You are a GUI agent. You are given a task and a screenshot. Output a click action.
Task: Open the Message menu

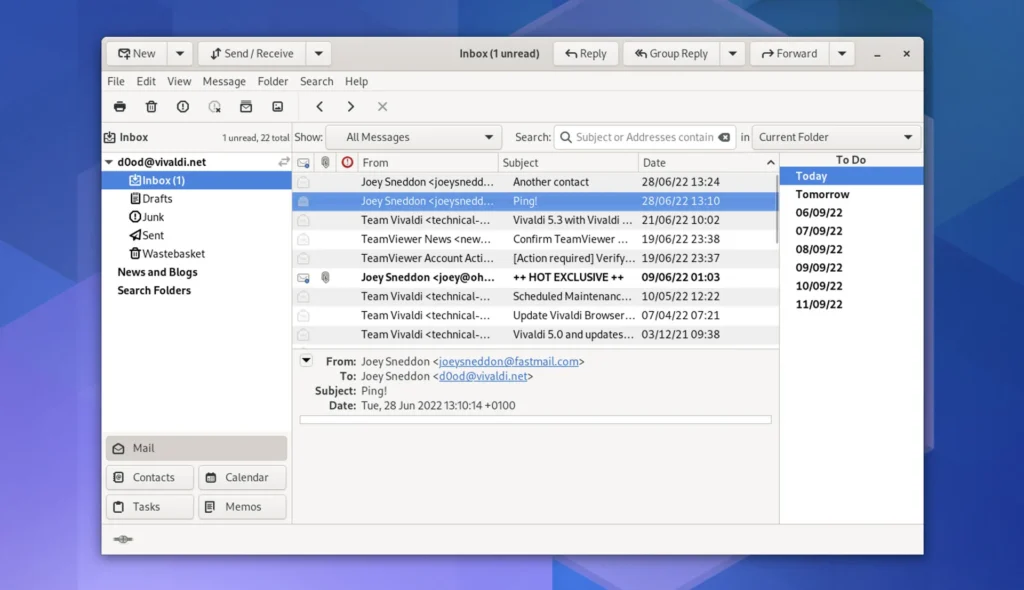coord(223,81)
